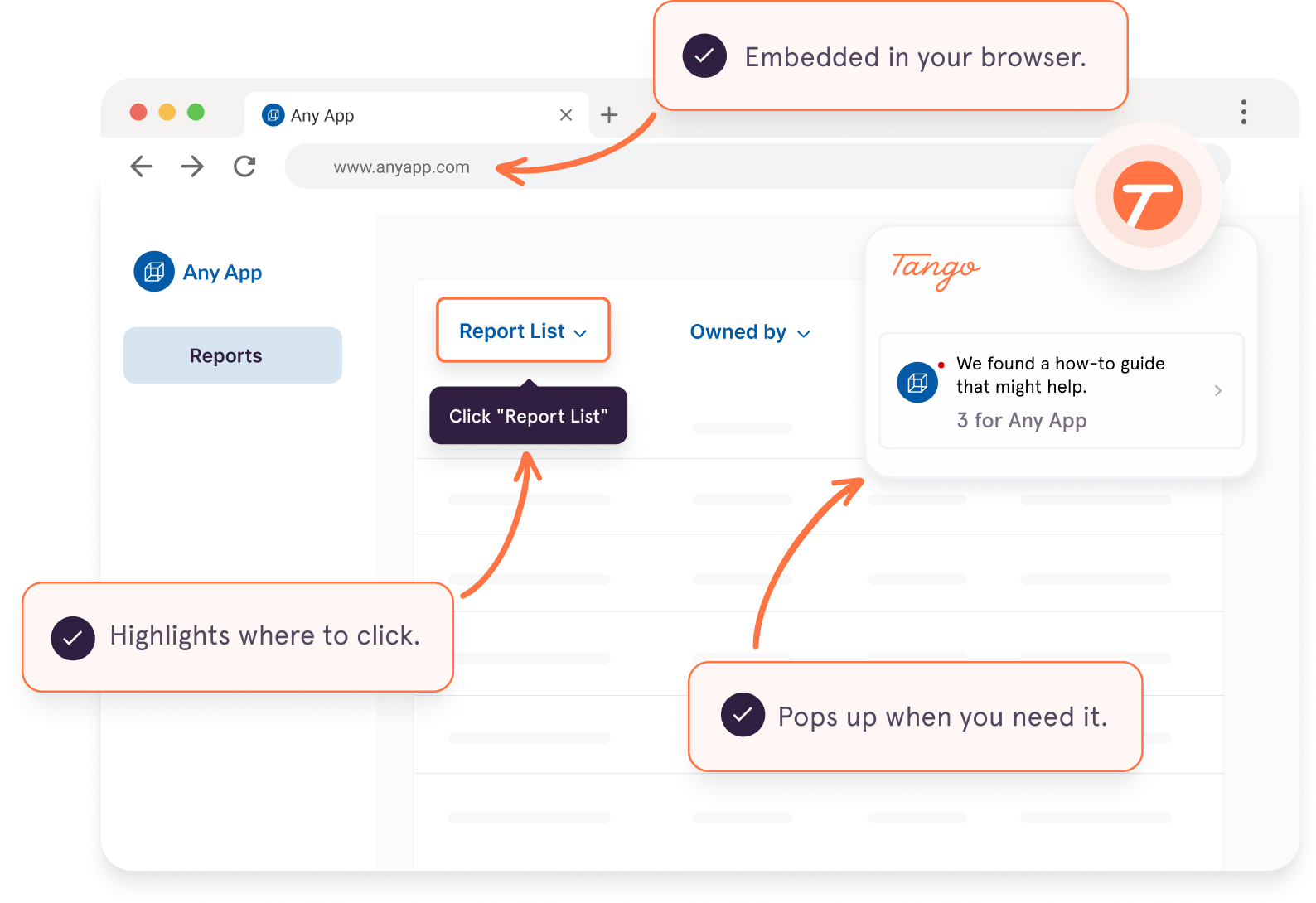
Task: Click the orange Tango extension icon
Action: click(1148, 196)
